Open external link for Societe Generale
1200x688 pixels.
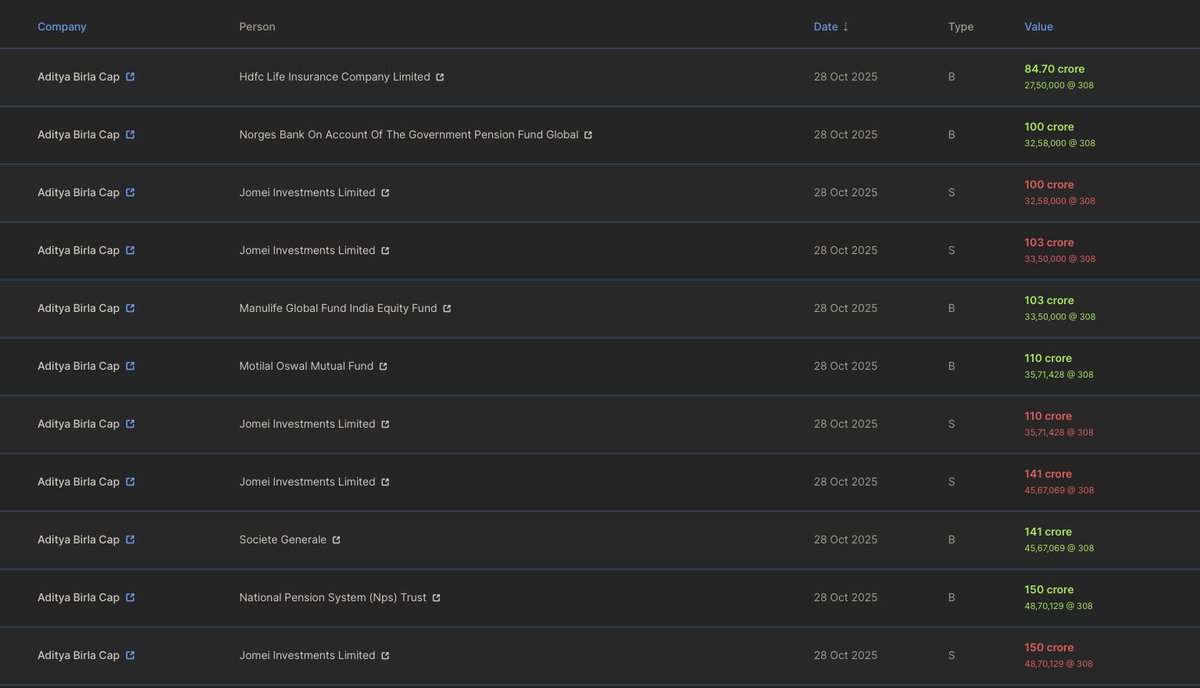pos(335,538)
